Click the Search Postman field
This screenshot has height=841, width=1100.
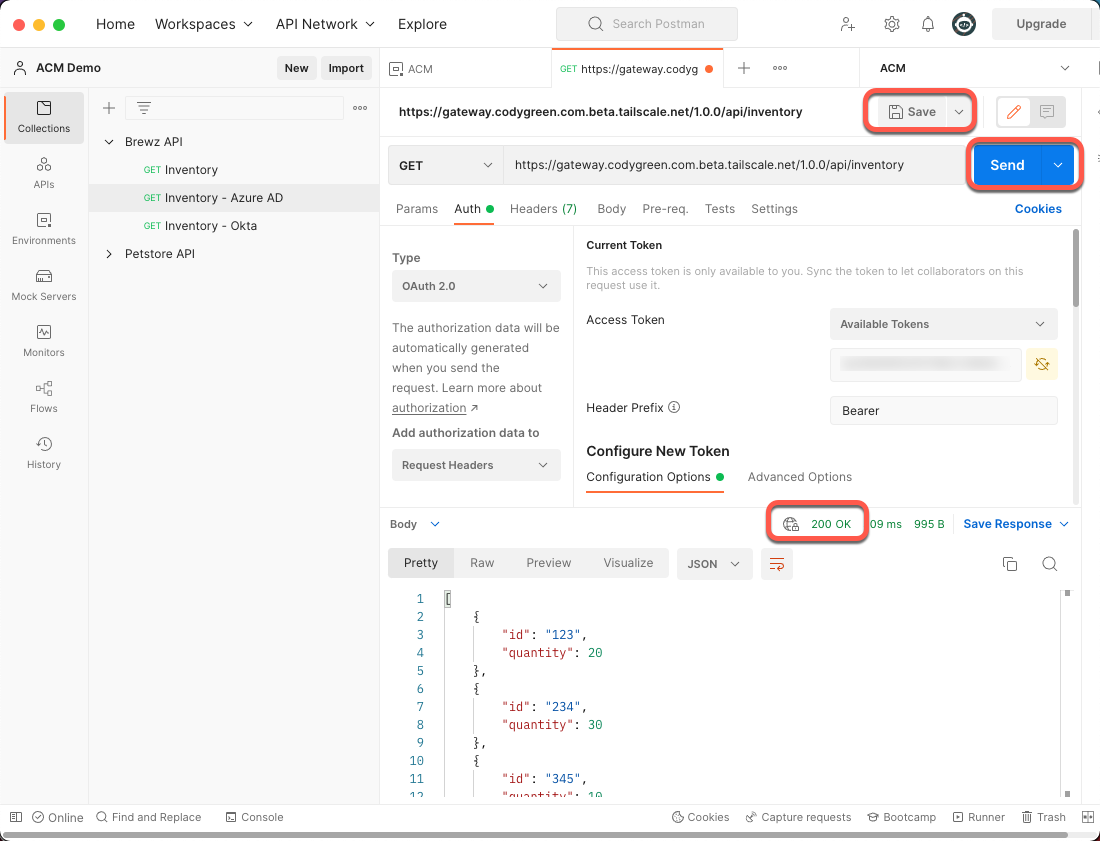pos(647,24)
